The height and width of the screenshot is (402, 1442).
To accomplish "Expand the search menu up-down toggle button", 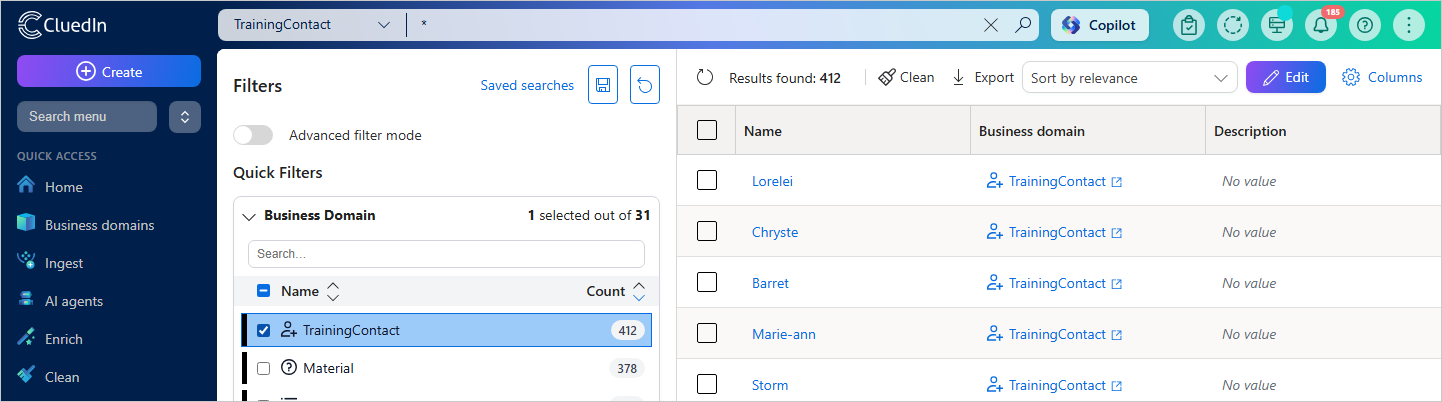I will coord(185,116).
